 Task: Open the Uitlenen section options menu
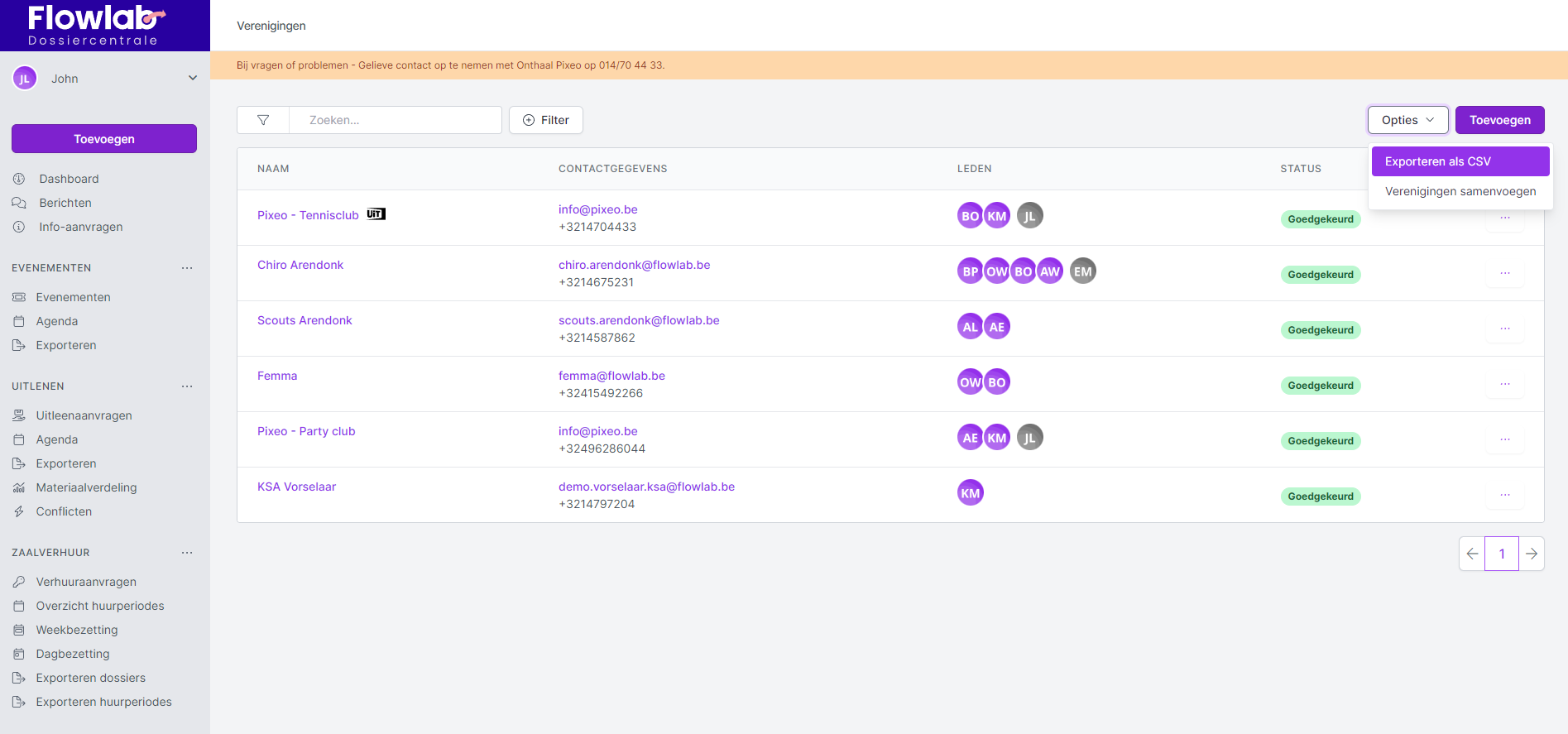coord(187,386)
